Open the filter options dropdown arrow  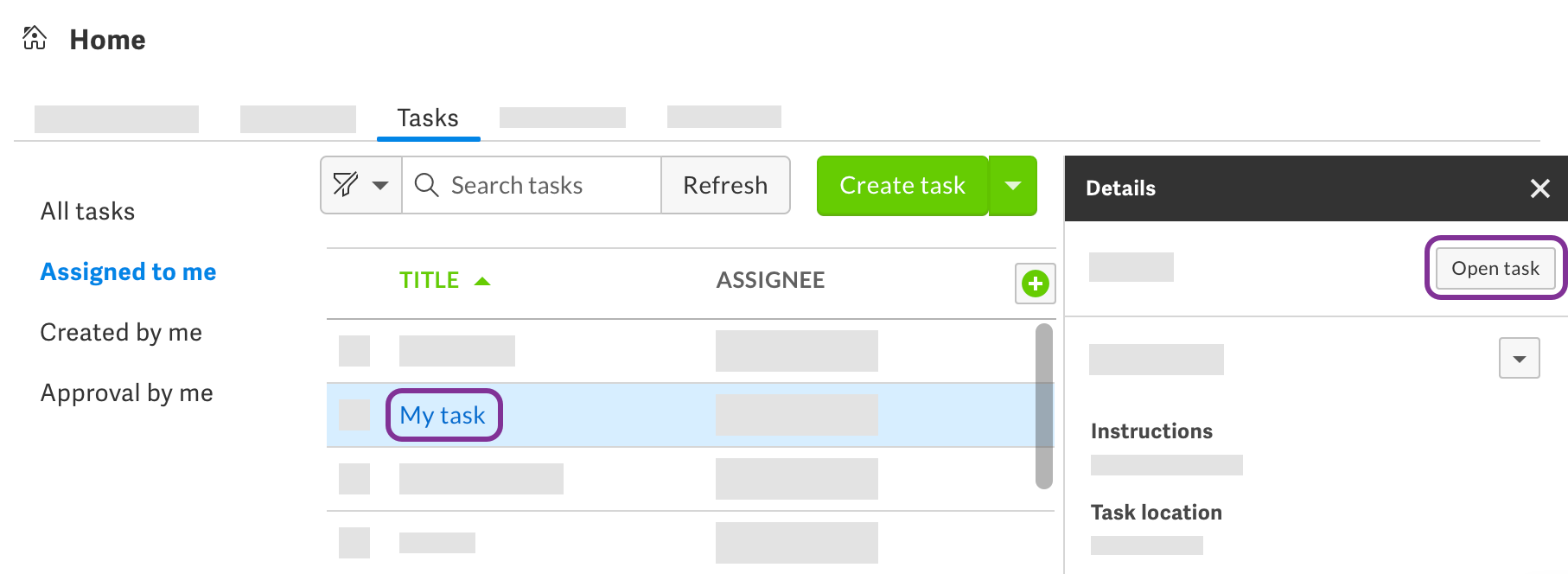tap(380, 185)
